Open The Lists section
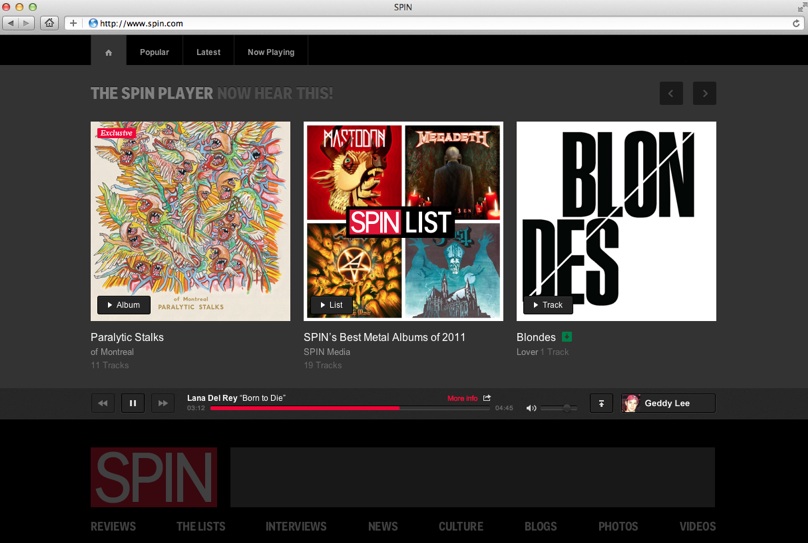Viewport: 808px width, 543px height. click(x=201, y=527)
